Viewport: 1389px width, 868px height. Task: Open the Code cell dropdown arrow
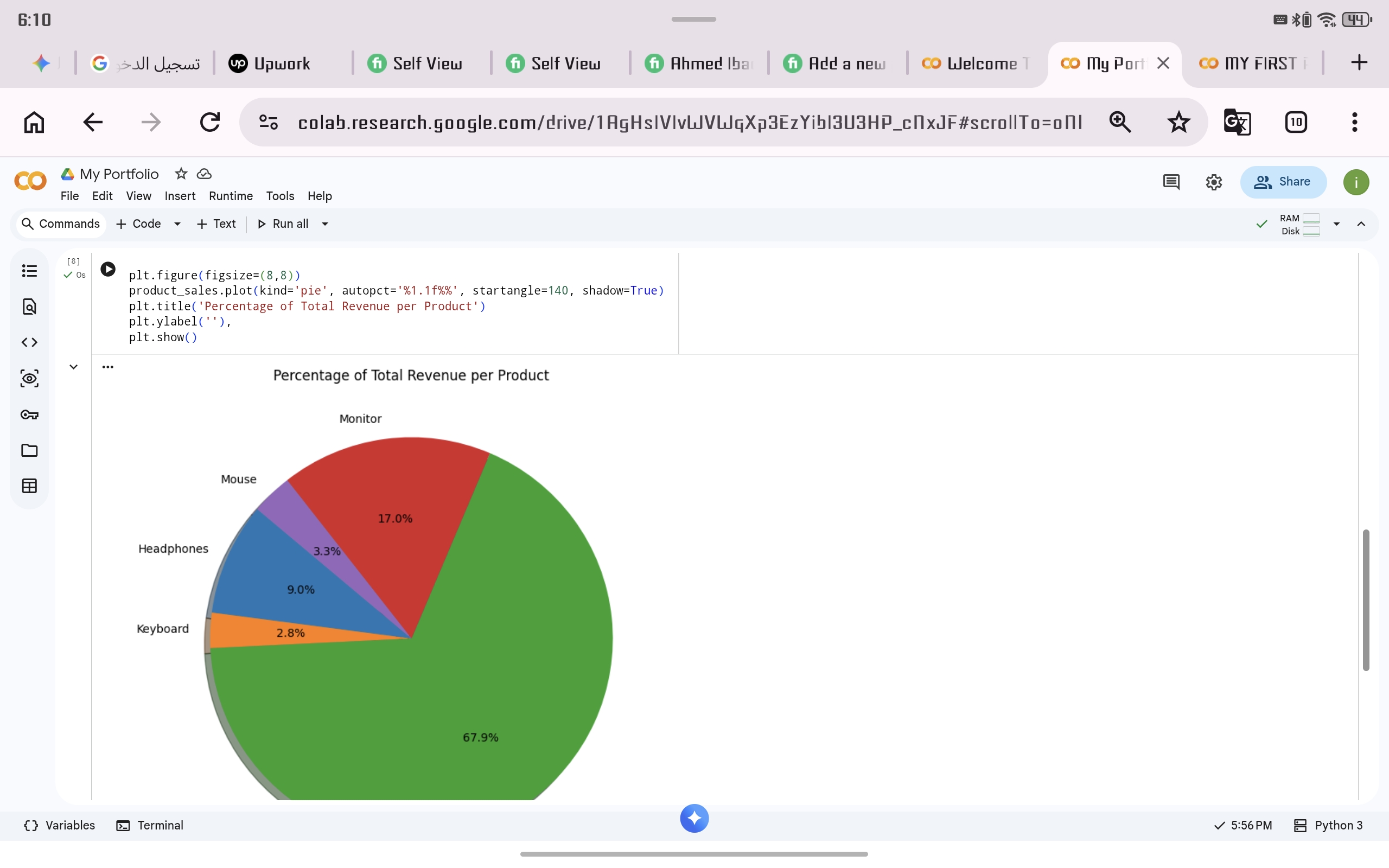[177, 224]
